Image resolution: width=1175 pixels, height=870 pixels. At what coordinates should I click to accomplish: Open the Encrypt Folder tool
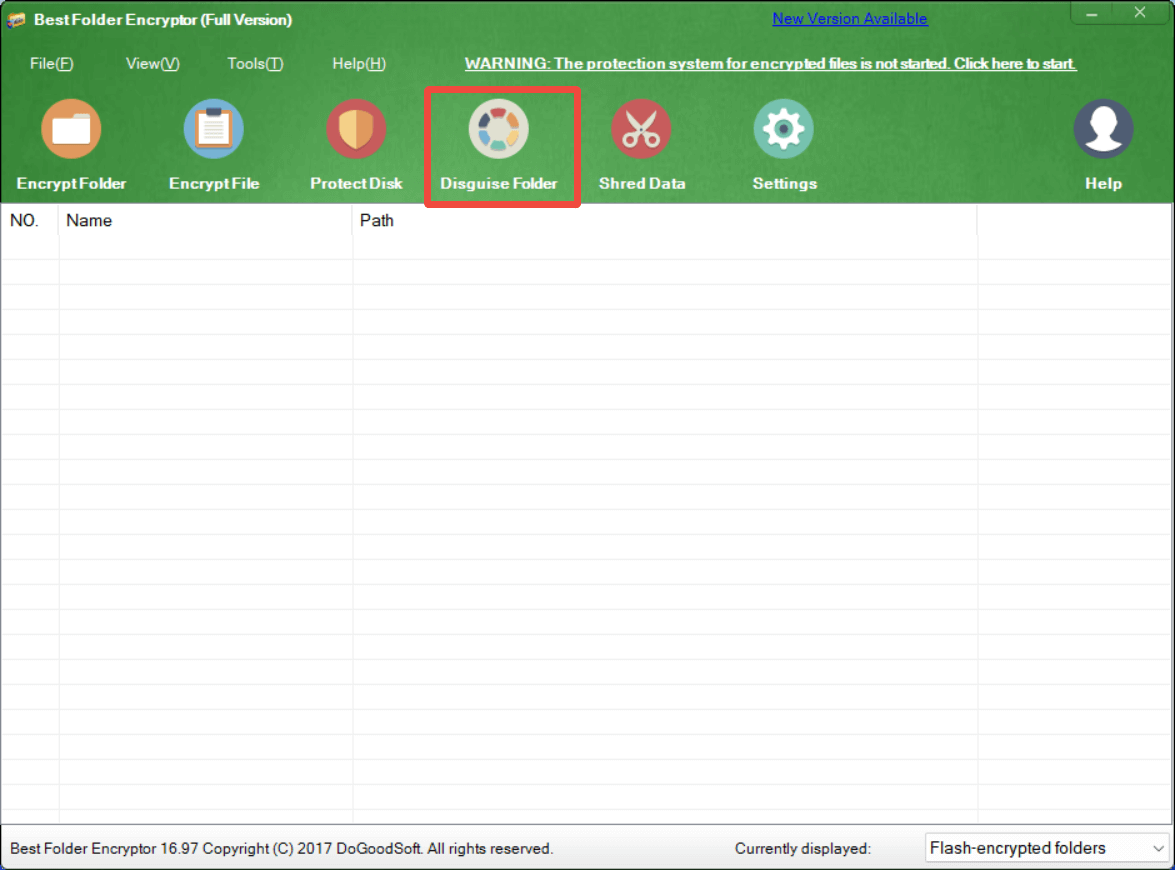[71, 145]
